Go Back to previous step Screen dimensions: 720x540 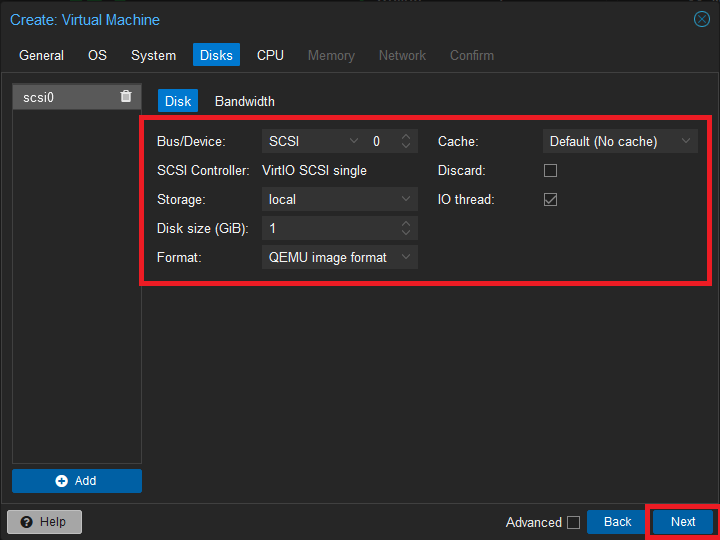tap(617, 522)
